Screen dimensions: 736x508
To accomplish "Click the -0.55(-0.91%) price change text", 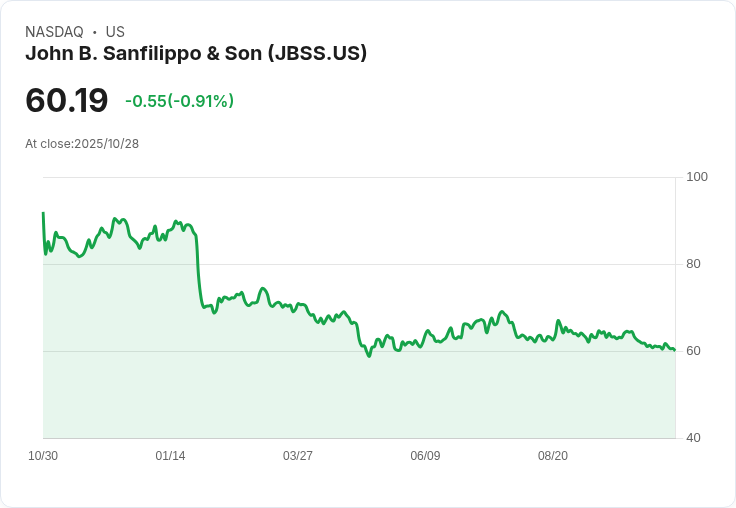I will 179,101.
